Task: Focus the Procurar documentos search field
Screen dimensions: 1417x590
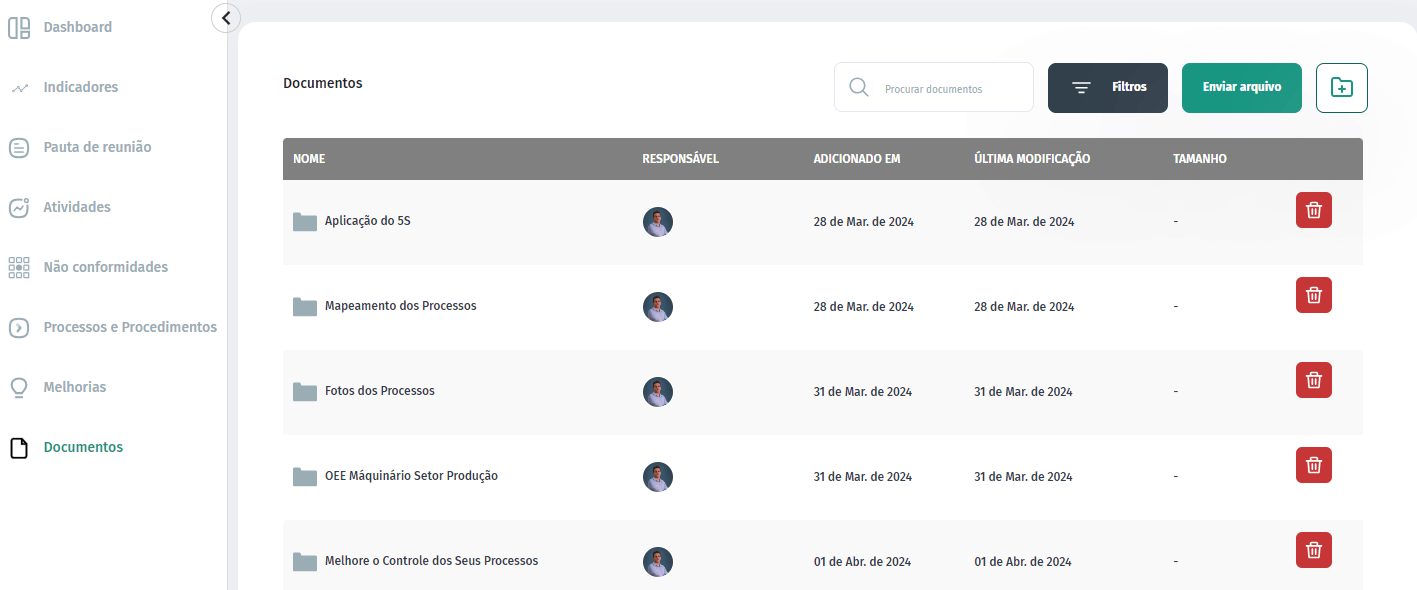Action: tap(934, 88)
